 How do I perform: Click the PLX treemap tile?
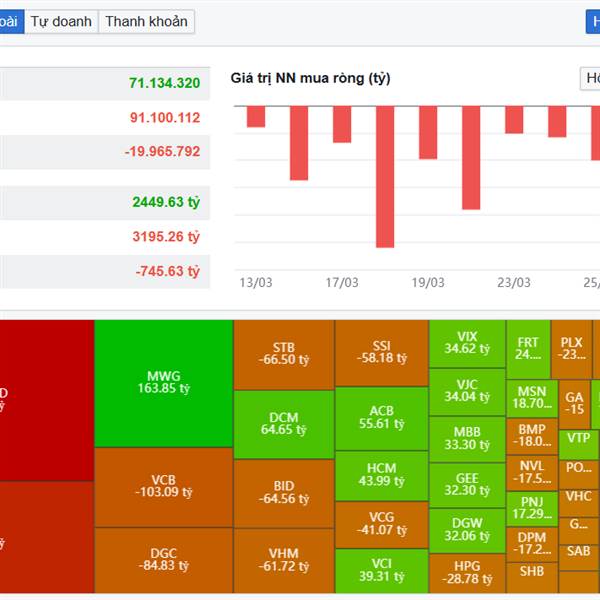coord(572,349)
